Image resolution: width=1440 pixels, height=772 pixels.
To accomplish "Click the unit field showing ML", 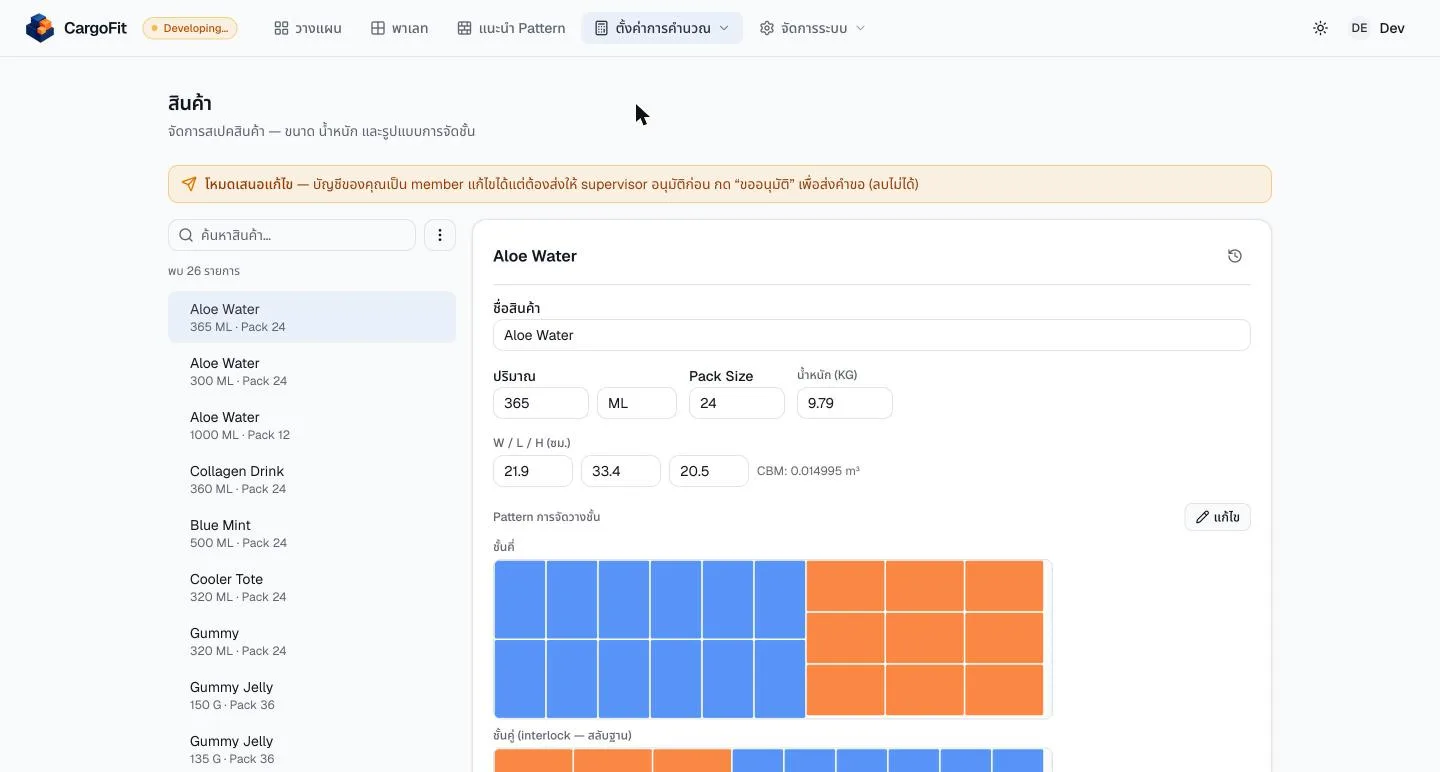I will [x=637, y=403].
